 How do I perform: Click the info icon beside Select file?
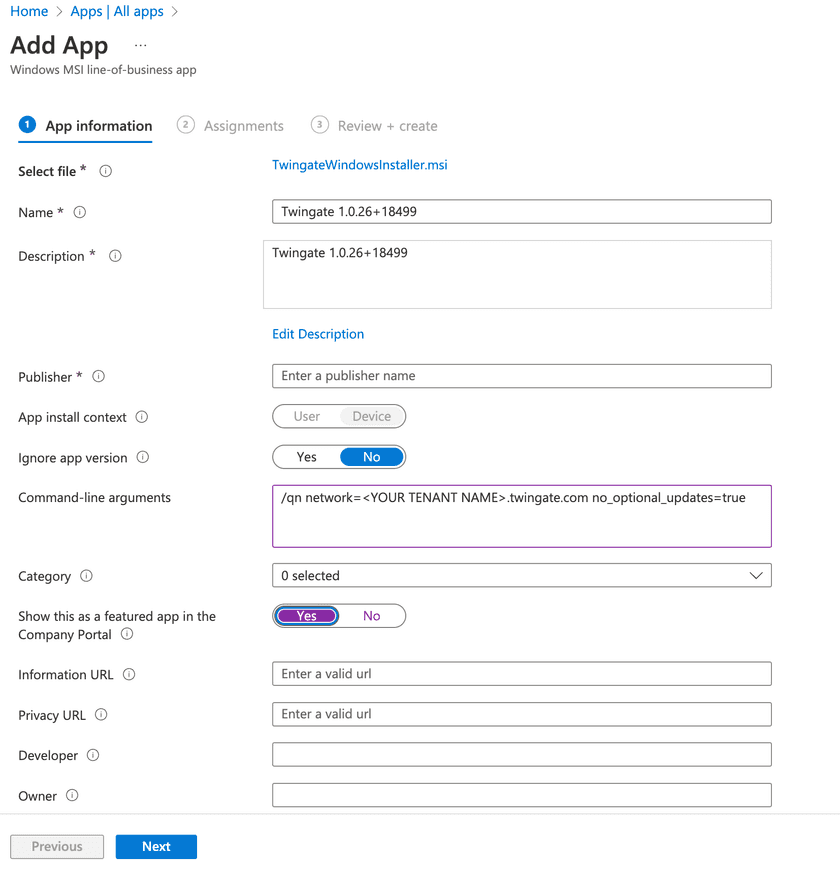tap(106, 171)
